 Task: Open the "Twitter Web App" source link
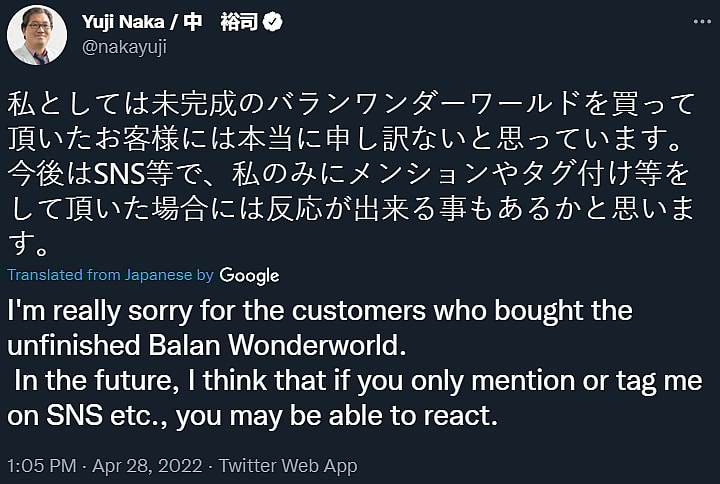(x=288, y=466)
